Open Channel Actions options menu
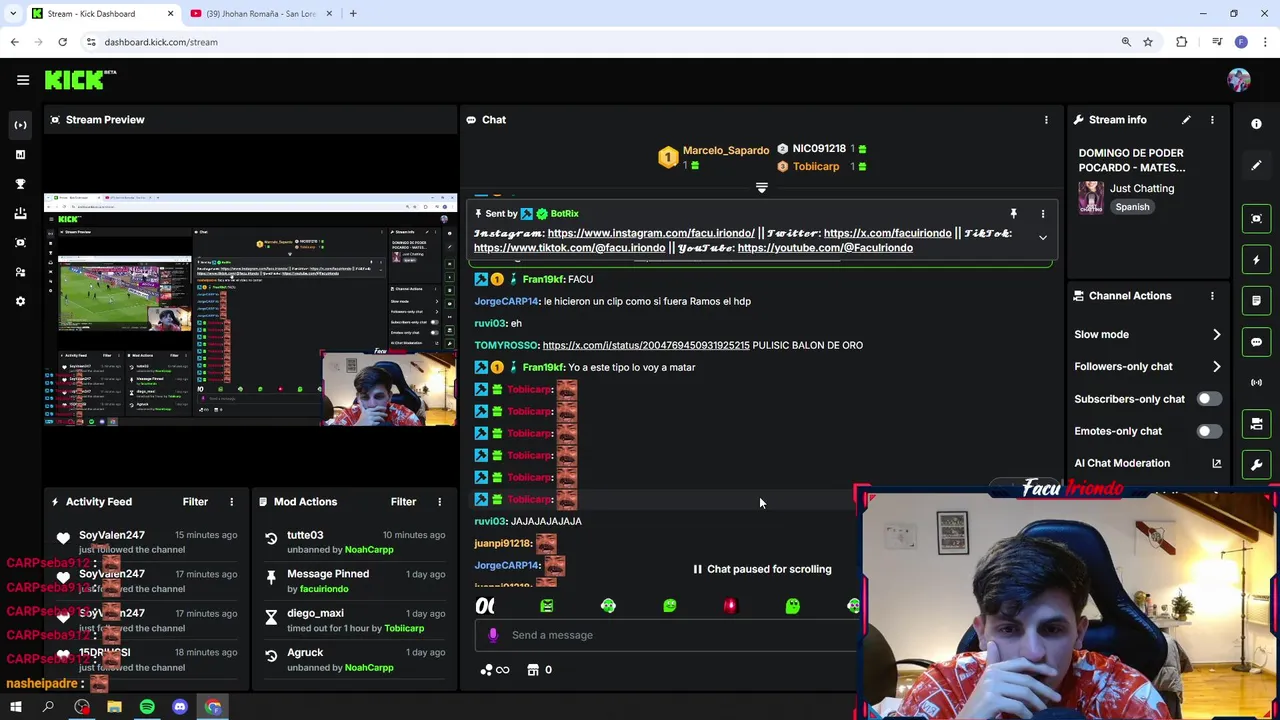This screenshot has width=1280, height=720. point(1212,296)
